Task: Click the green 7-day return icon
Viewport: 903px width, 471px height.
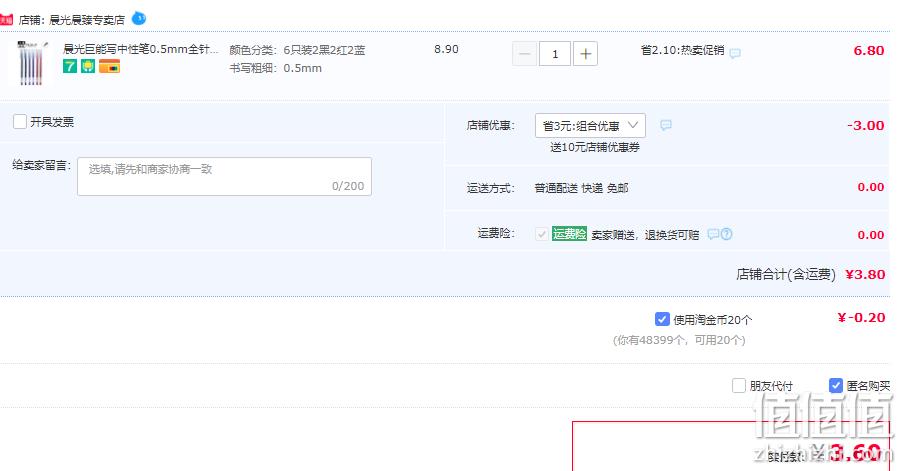Action: click(x=70, y=66)
